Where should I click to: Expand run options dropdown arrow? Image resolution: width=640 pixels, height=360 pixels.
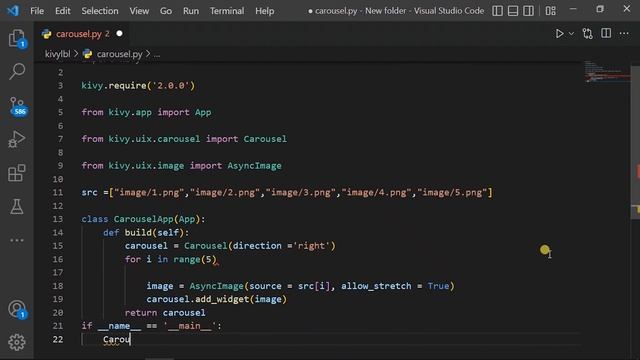click(x=571, y=33)
